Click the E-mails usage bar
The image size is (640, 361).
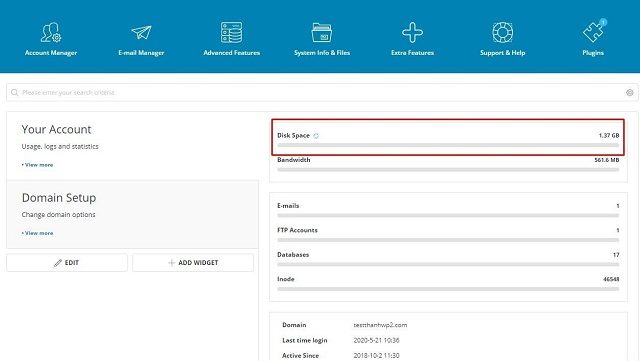pos(448,215)
